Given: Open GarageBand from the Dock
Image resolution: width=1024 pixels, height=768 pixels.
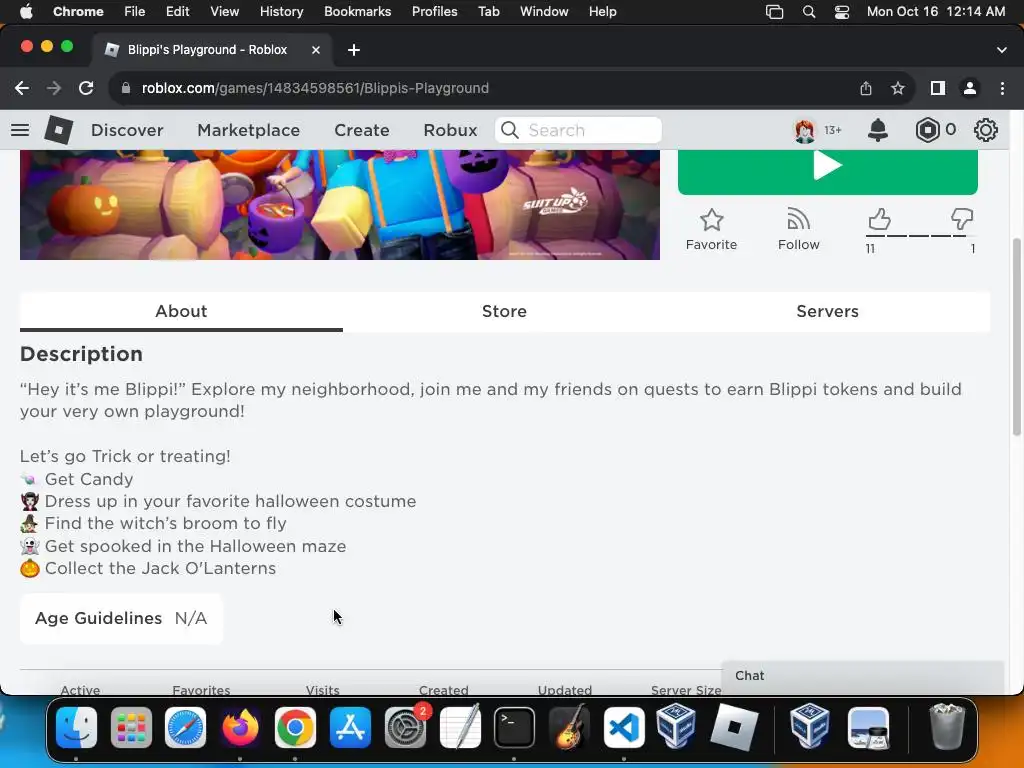Looking at the screenshot, I should (569, 728).
